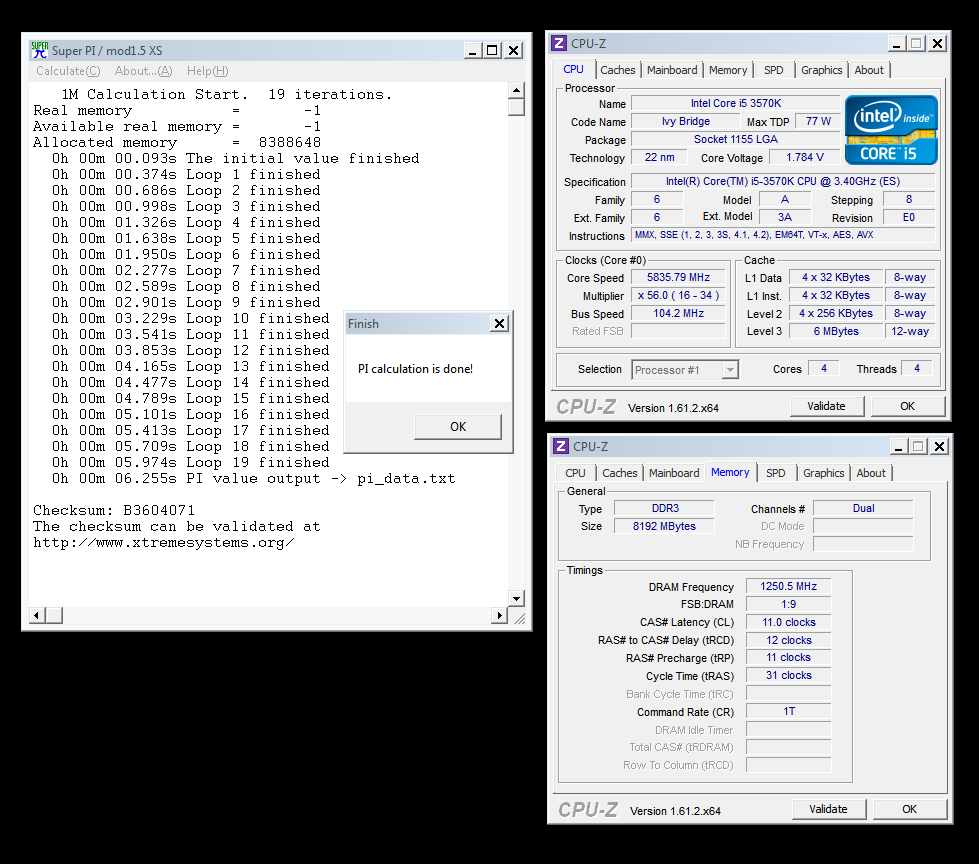Open SPD tab in top CPU-Z window
The width and height of the screenshot is (979, 864).
pyautogui.click(x=774, y=70)
